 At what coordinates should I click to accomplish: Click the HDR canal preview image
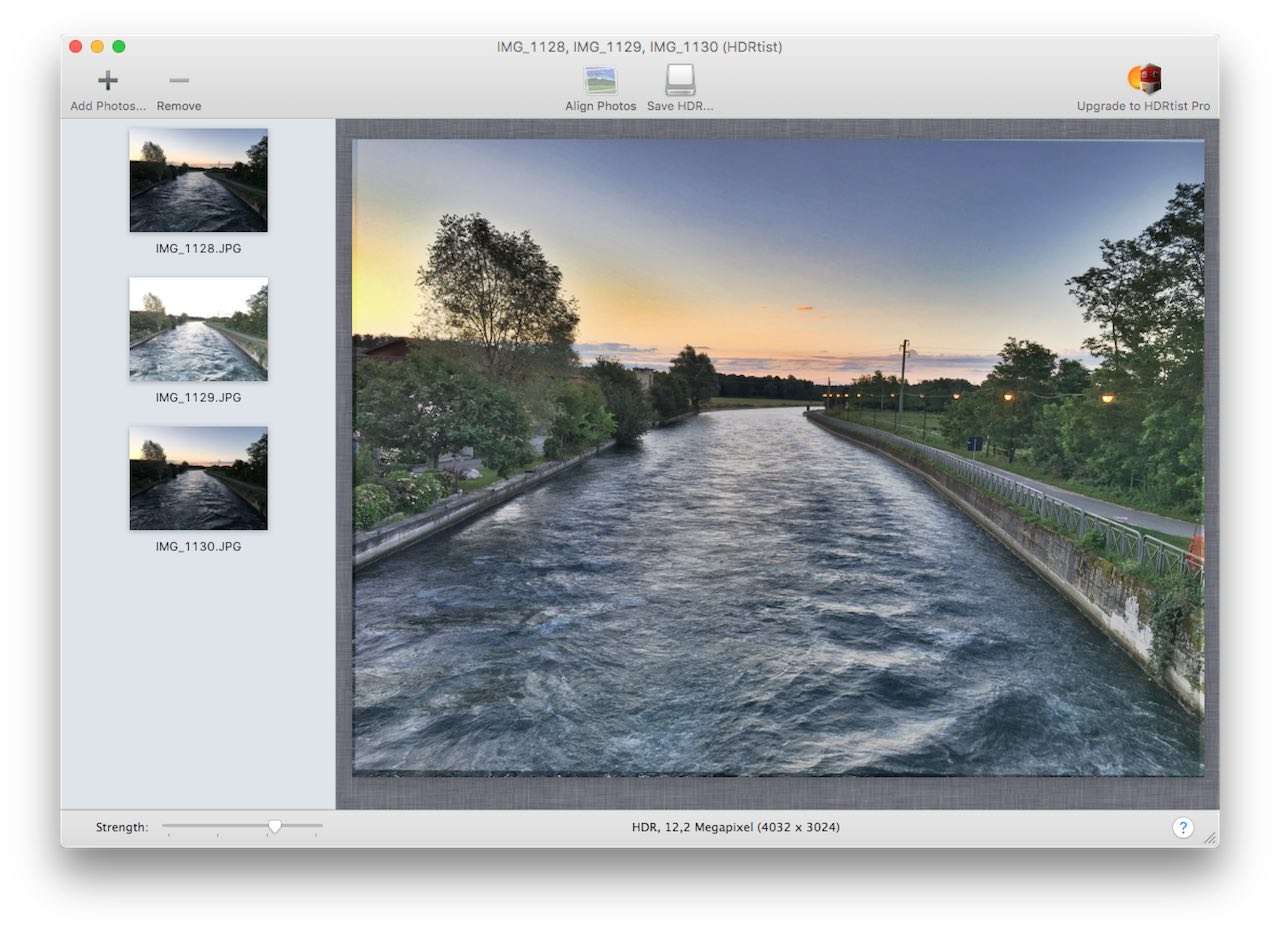[x=778, y=457]
